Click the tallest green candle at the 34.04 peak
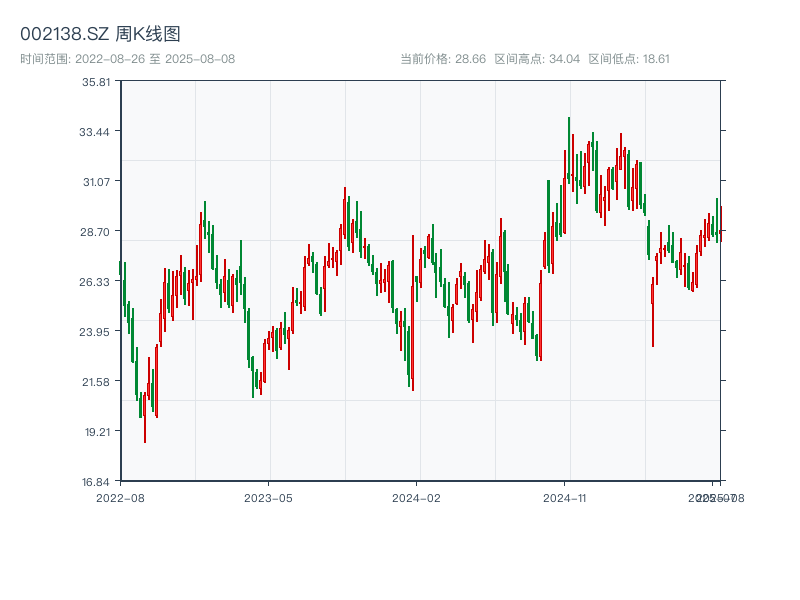Viewport: 800px width, 600px height. (569, 151)
